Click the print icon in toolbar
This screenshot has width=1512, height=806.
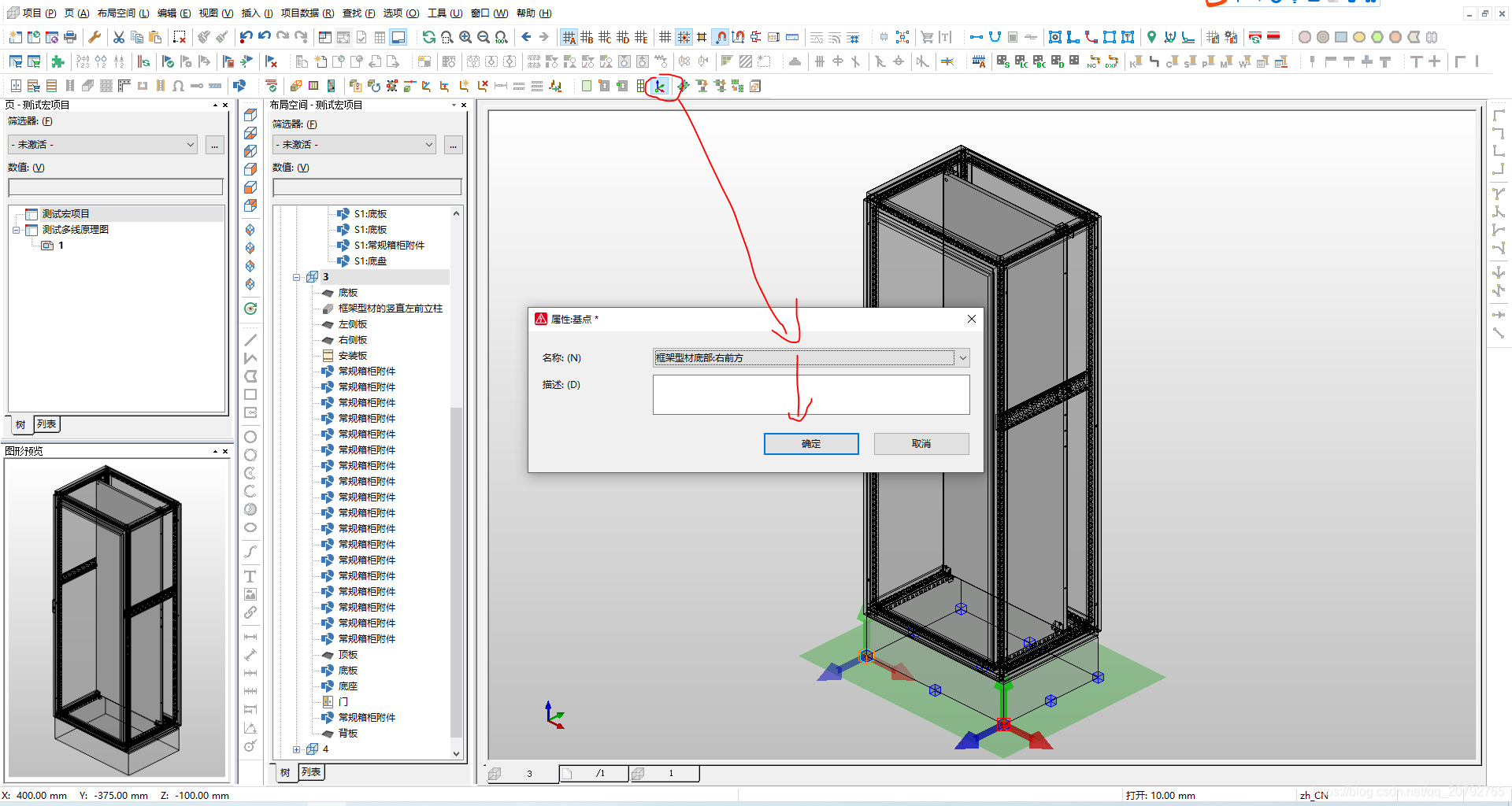pyautogui.click(x=70, y=37)
